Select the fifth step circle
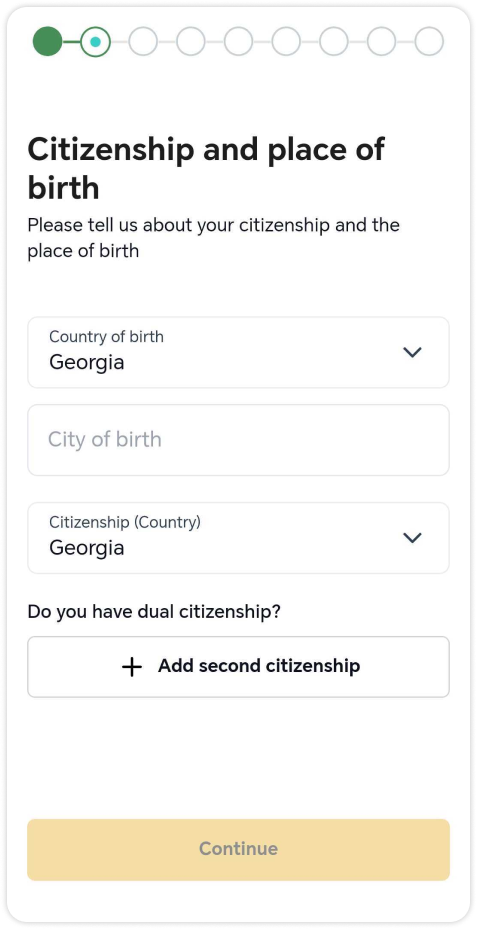This screenshot has height=929, width=477. click(238, 41)
